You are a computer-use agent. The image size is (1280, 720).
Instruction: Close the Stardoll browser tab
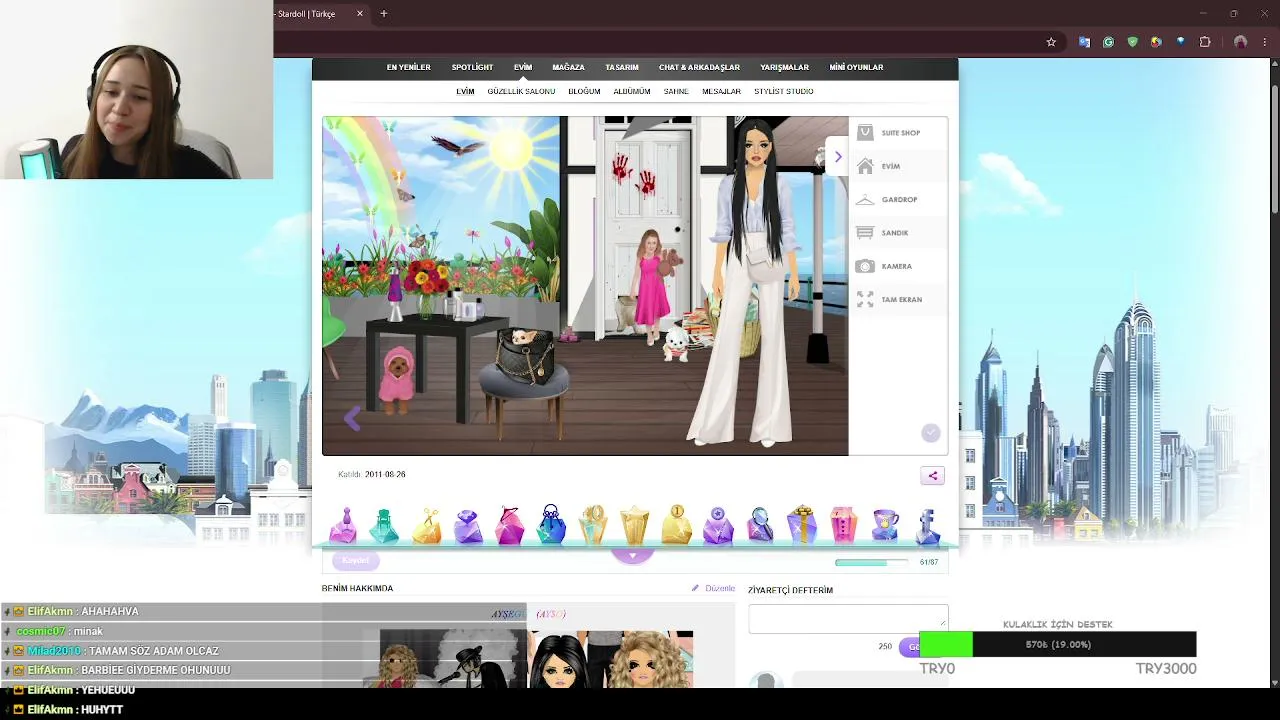360,14
